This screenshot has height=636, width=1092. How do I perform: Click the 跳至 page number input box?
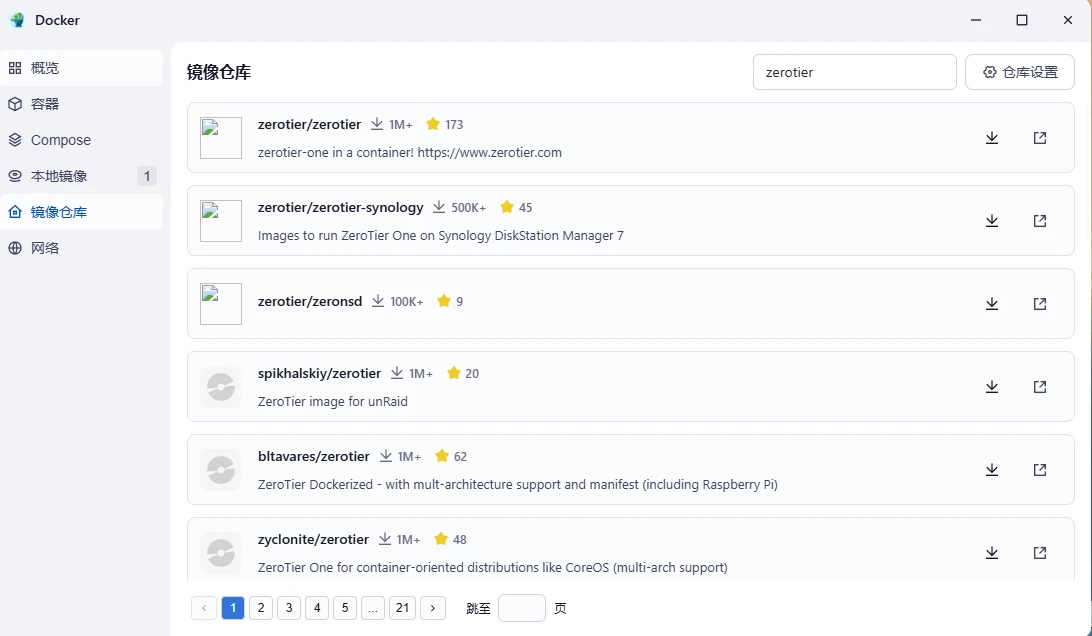click(x=521, y=608)
